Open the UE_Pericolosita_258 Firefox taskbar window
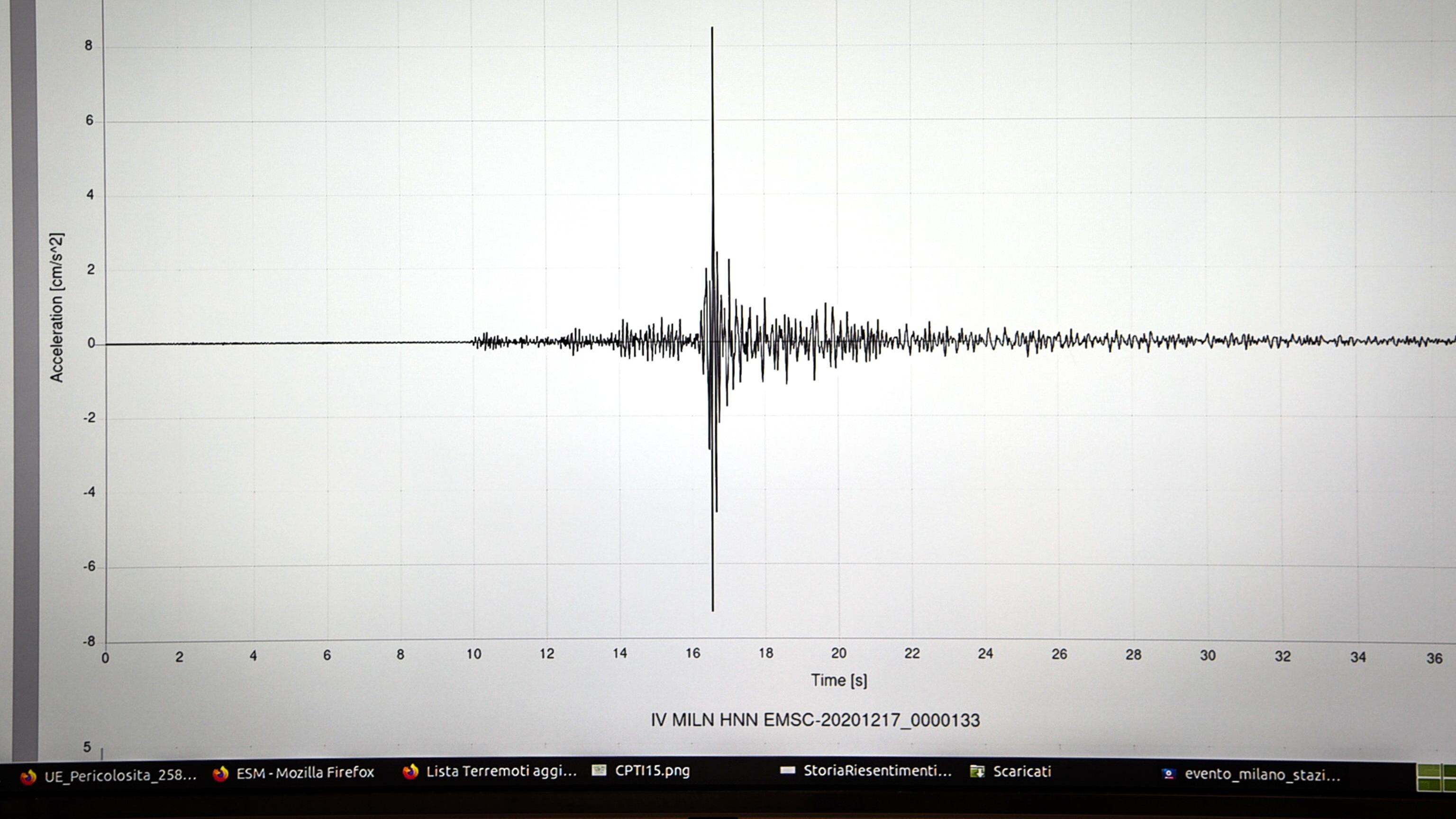Image resolution: width=1456 pixels, height=819 pixels. point(108,775)
